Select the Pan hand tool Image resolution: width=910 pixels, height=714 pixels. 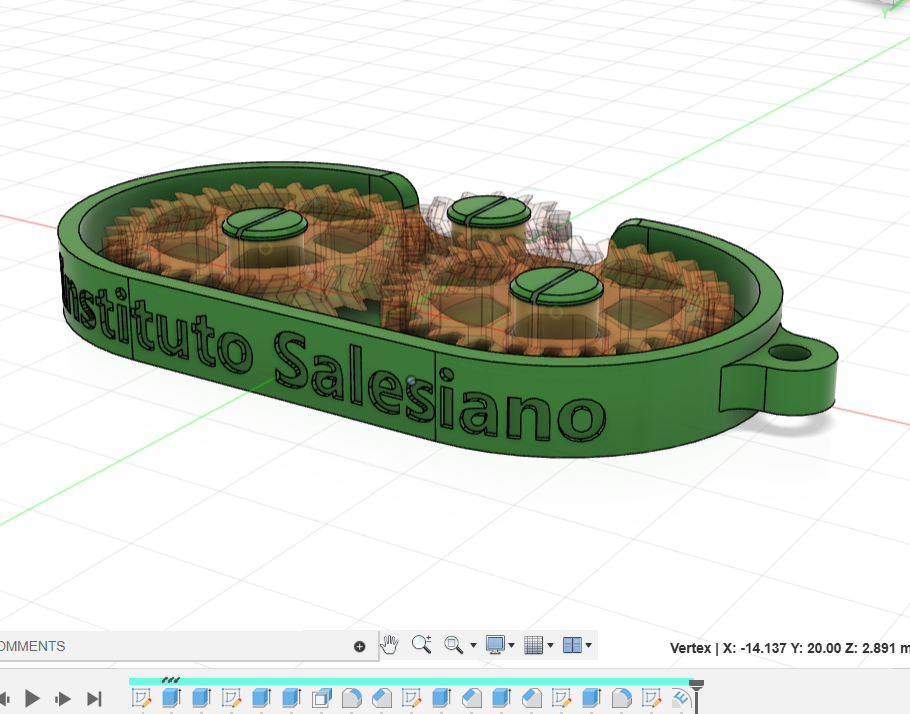[x=390, y=646]
